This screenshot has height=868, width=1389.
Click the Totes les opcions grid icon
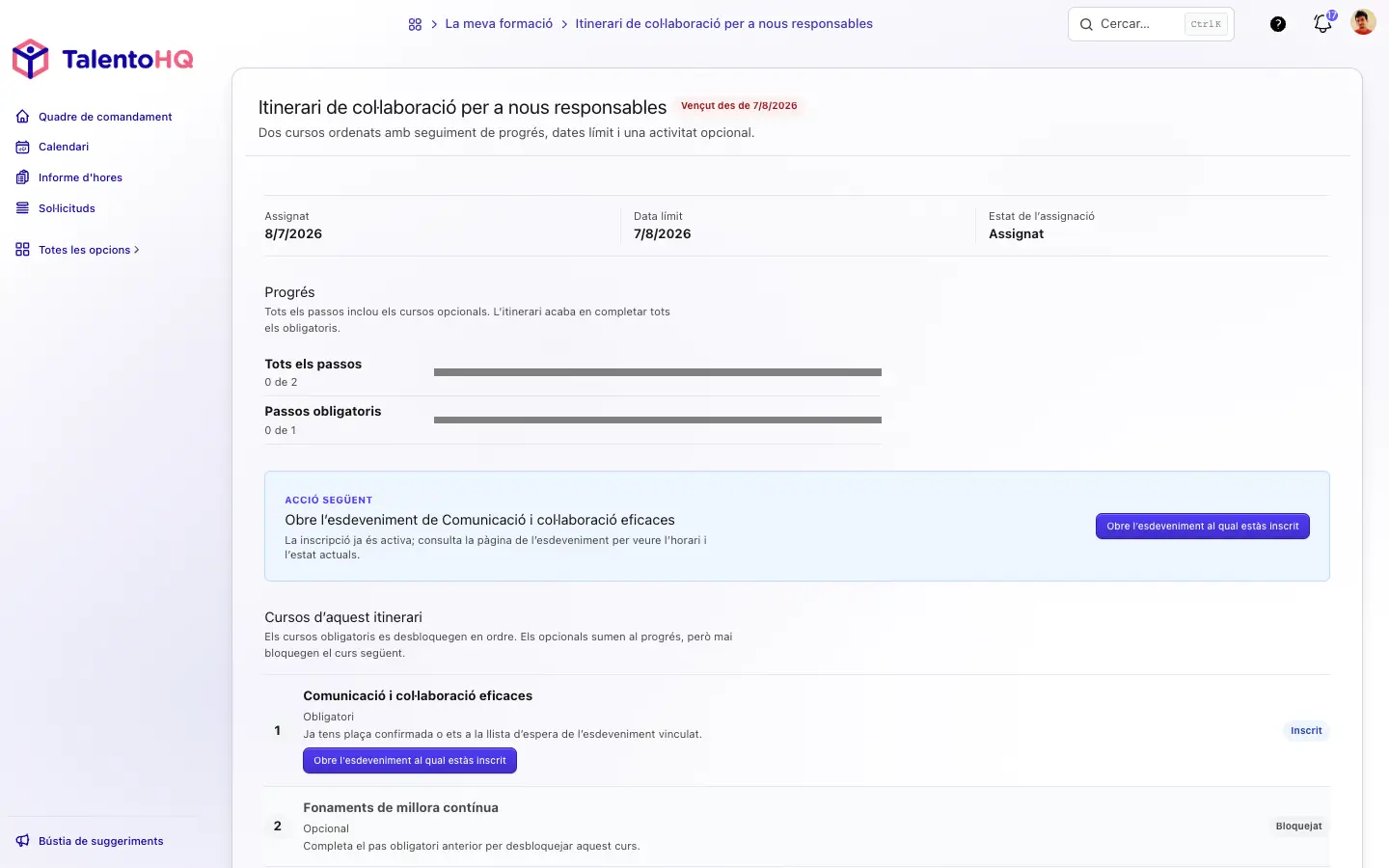(x=22, y=250)
